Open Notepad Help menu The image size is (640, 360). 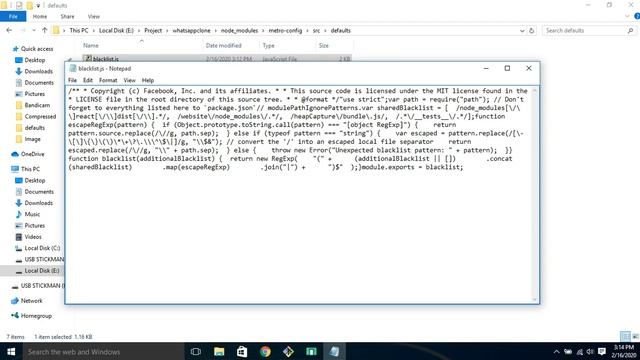pos(148,80)
